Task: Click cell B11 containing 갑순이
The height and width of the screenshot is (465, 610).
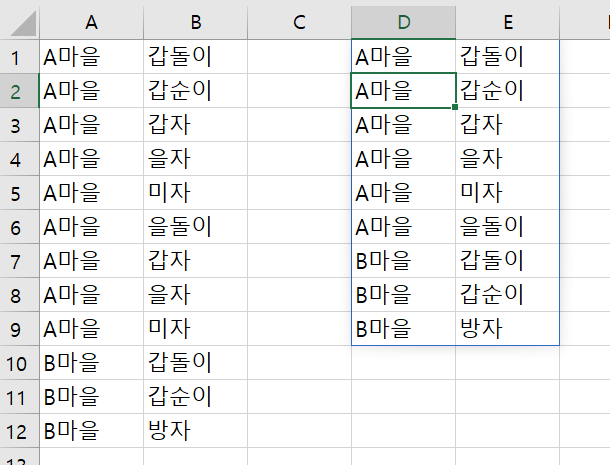Action: pos(196,397)
